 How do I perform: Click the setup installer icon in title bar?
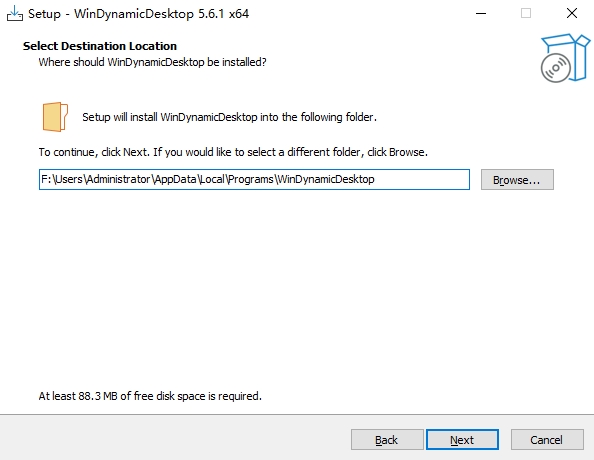[15, 14]
